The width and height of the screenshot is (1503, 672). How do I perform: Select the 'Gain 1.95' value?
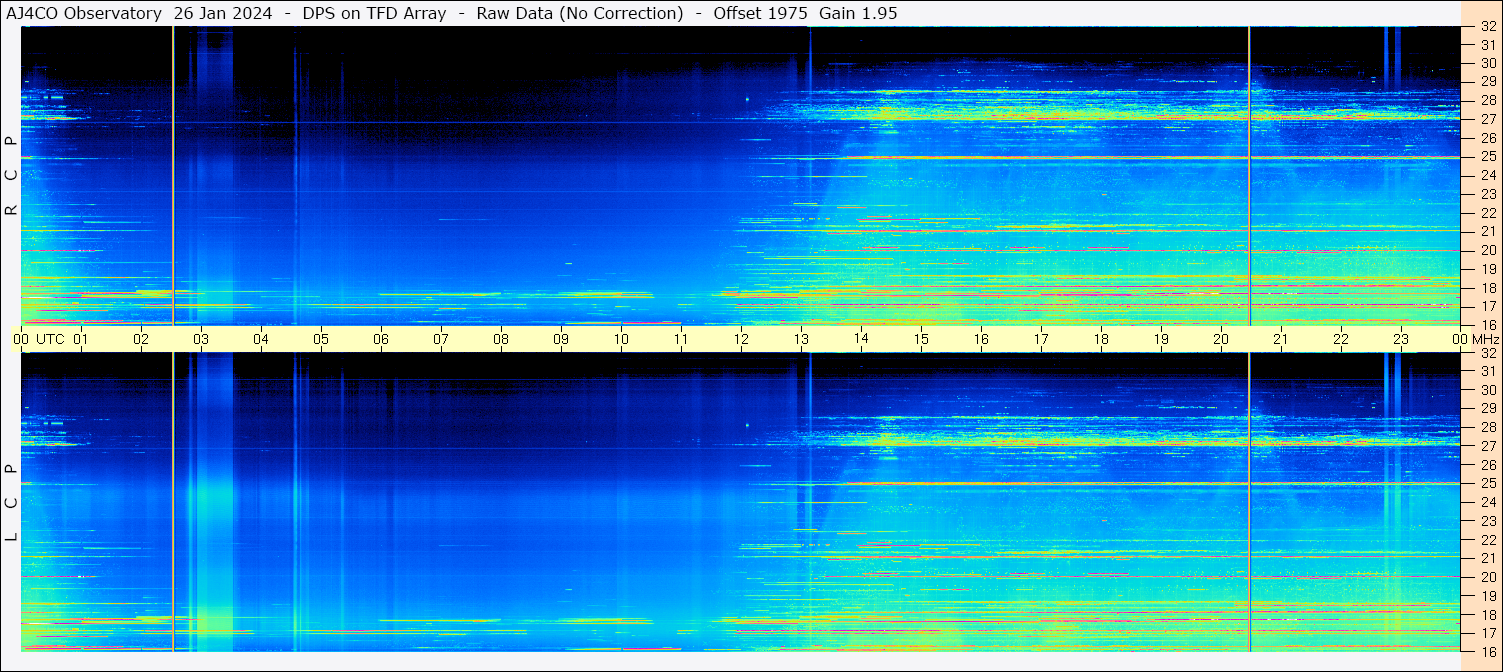(x=858, y=14)
